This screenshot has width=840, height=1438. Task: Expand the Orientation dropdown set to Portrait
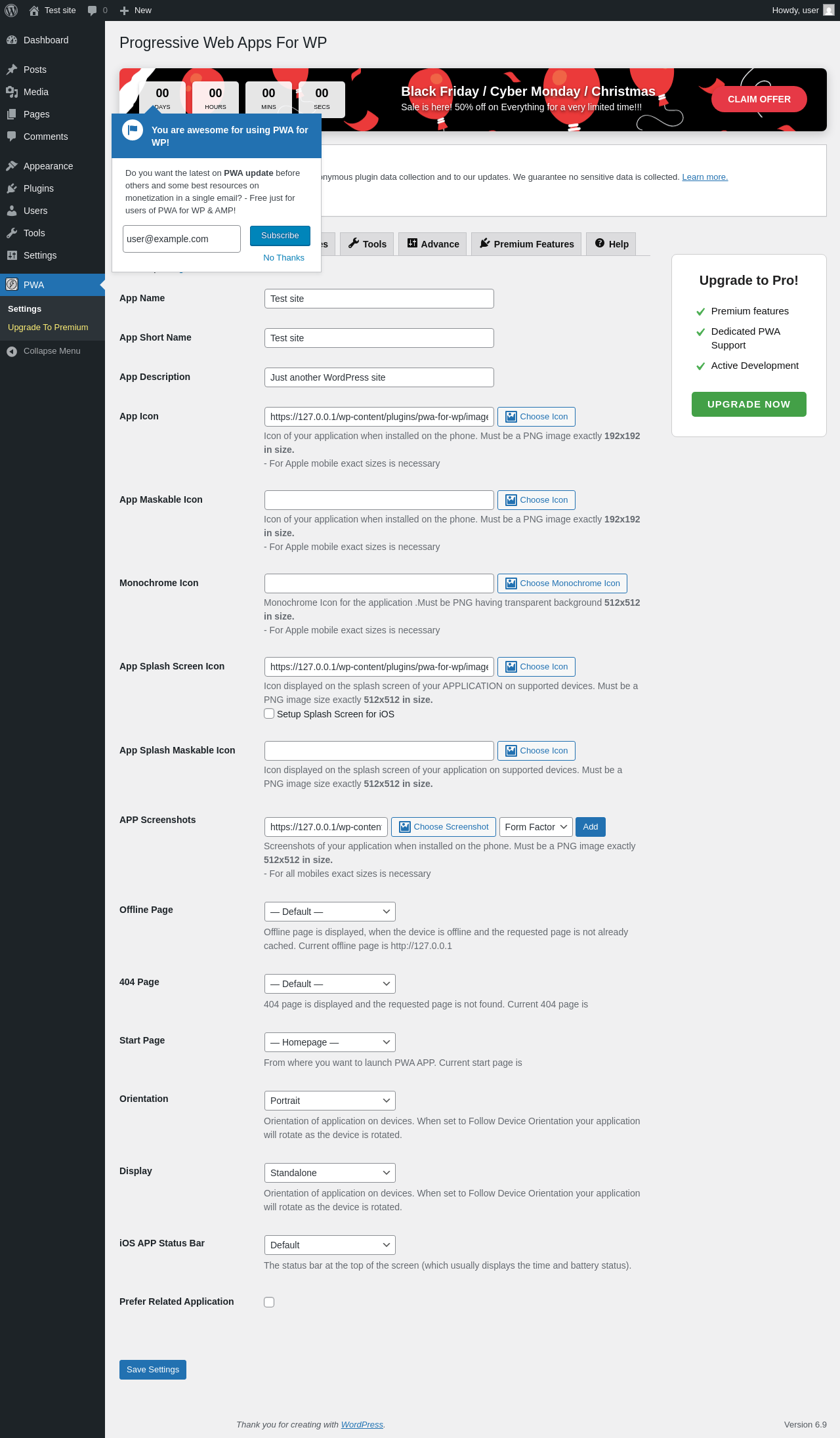329,1101
